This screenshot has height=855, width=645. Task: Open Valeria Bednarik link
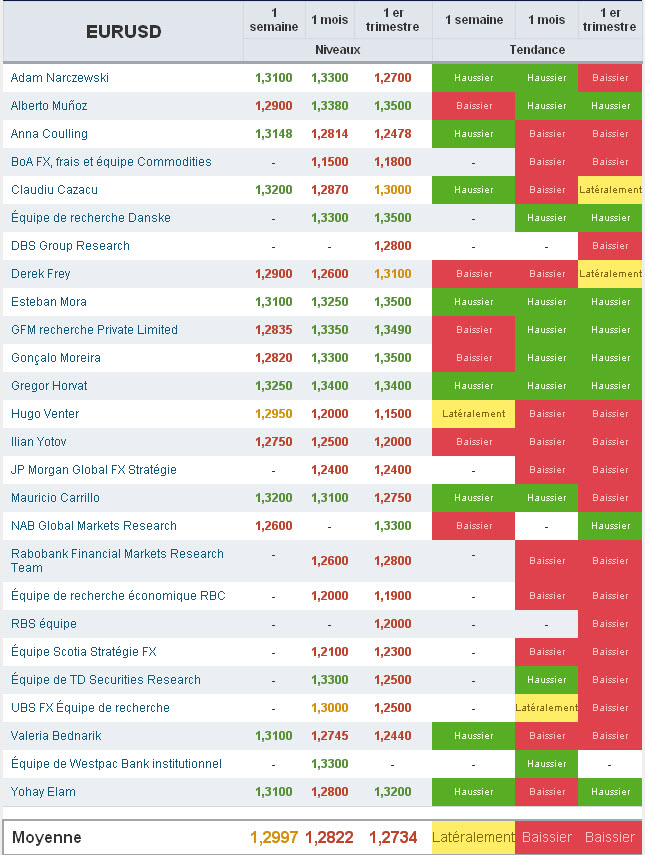(56, 736)
